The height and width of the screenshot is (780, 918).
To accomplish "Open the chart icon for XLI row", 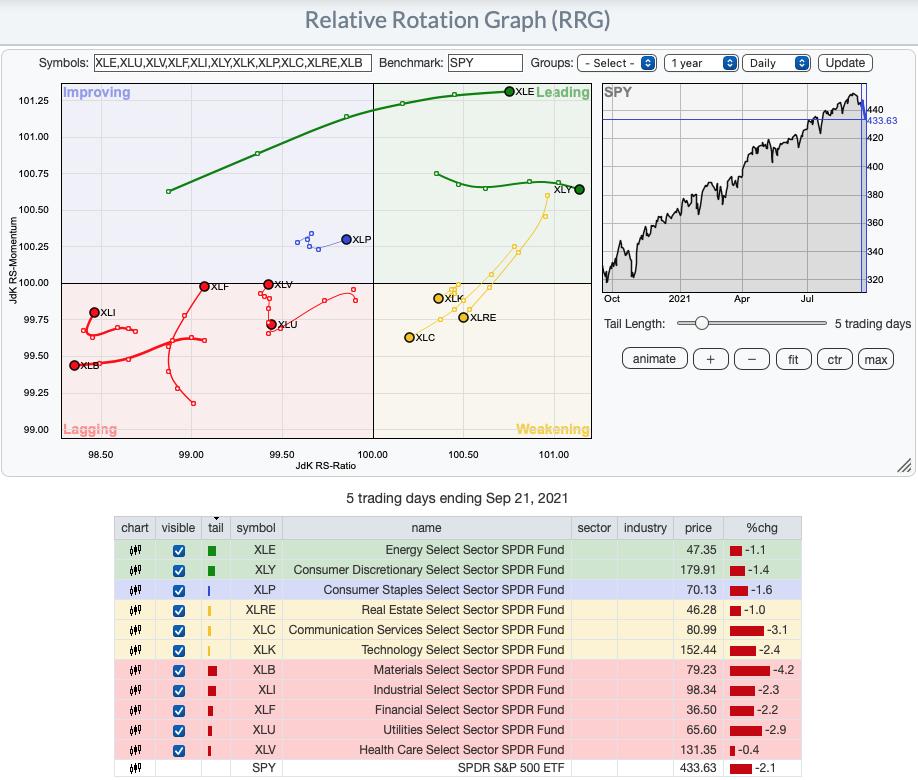I will point(135,690).
